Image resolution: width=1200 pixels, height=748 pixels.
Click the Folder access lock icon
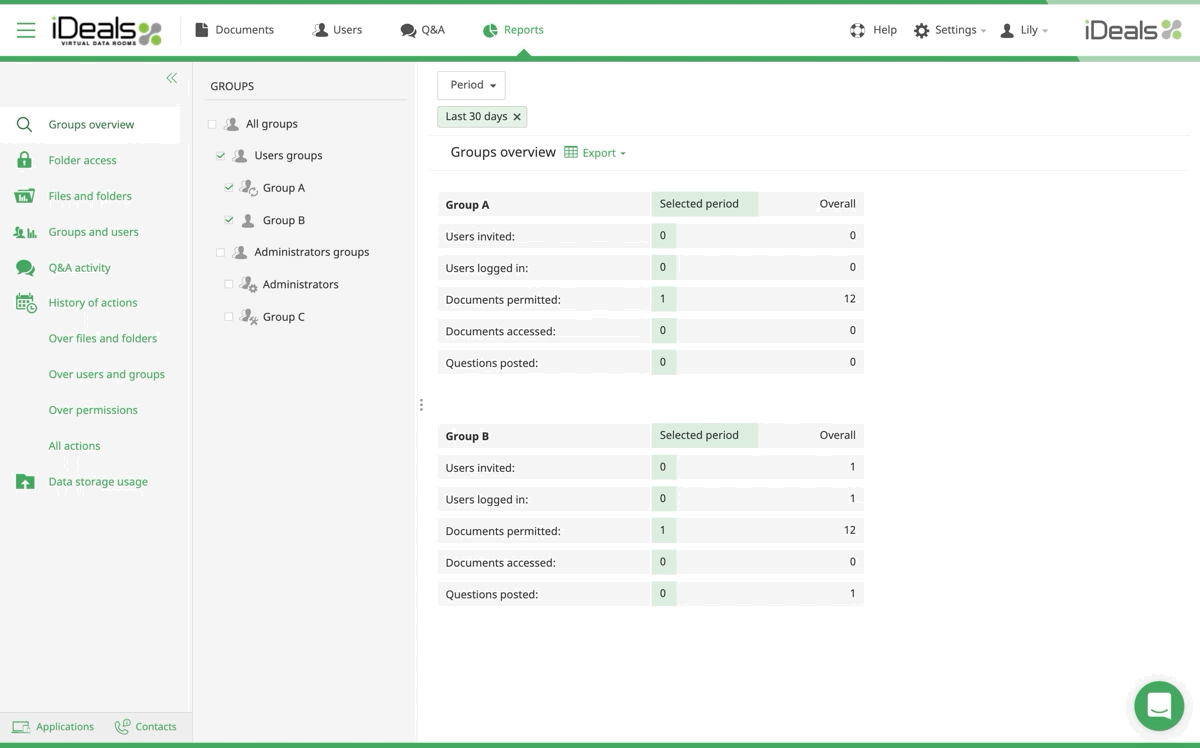tap(24, 160)
